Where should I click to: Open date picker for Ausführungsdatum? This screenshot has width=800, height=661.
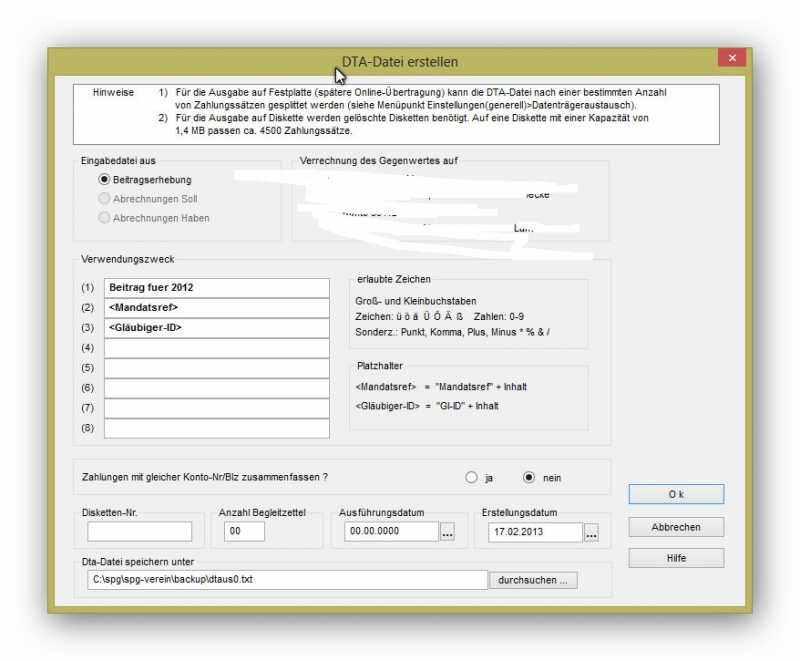pyautogui.click(x=447, y=533)
